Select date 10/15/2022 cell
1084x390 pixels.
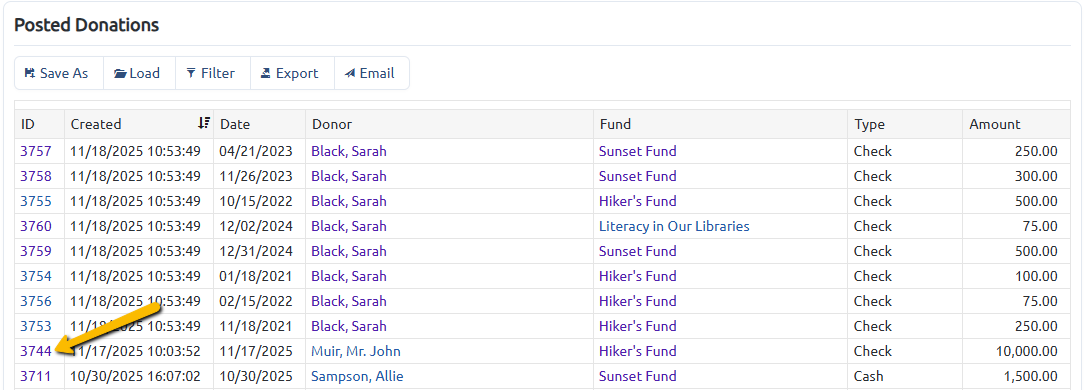[259, 201]
